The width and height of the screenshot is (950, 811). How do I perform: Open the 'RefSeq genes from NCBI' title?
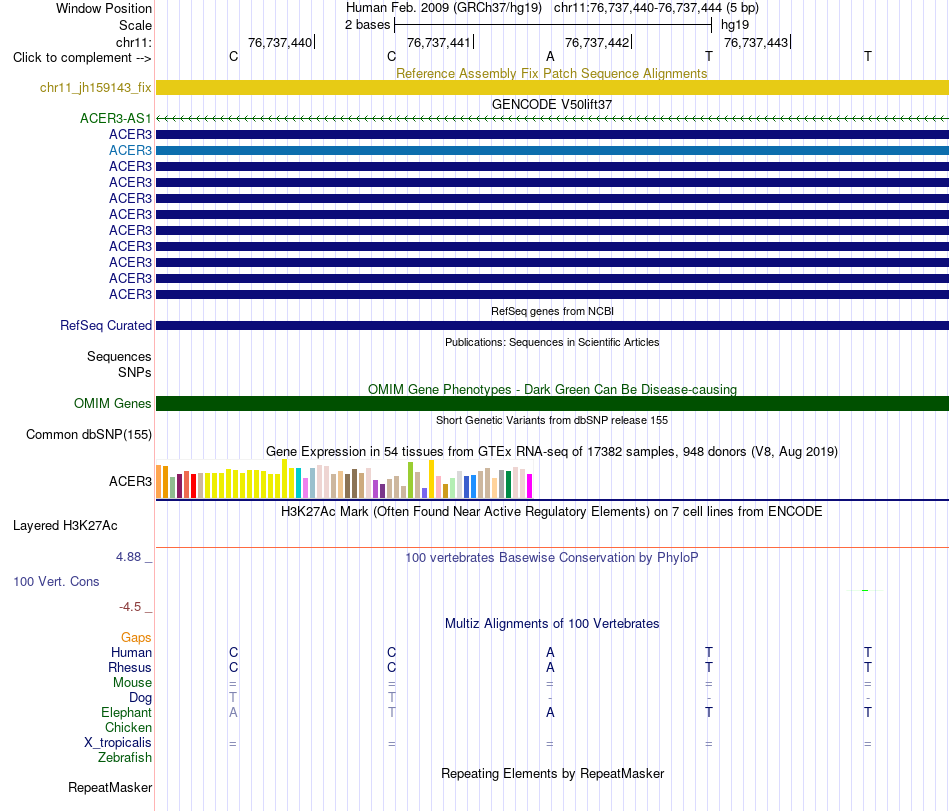pos(552,311)
